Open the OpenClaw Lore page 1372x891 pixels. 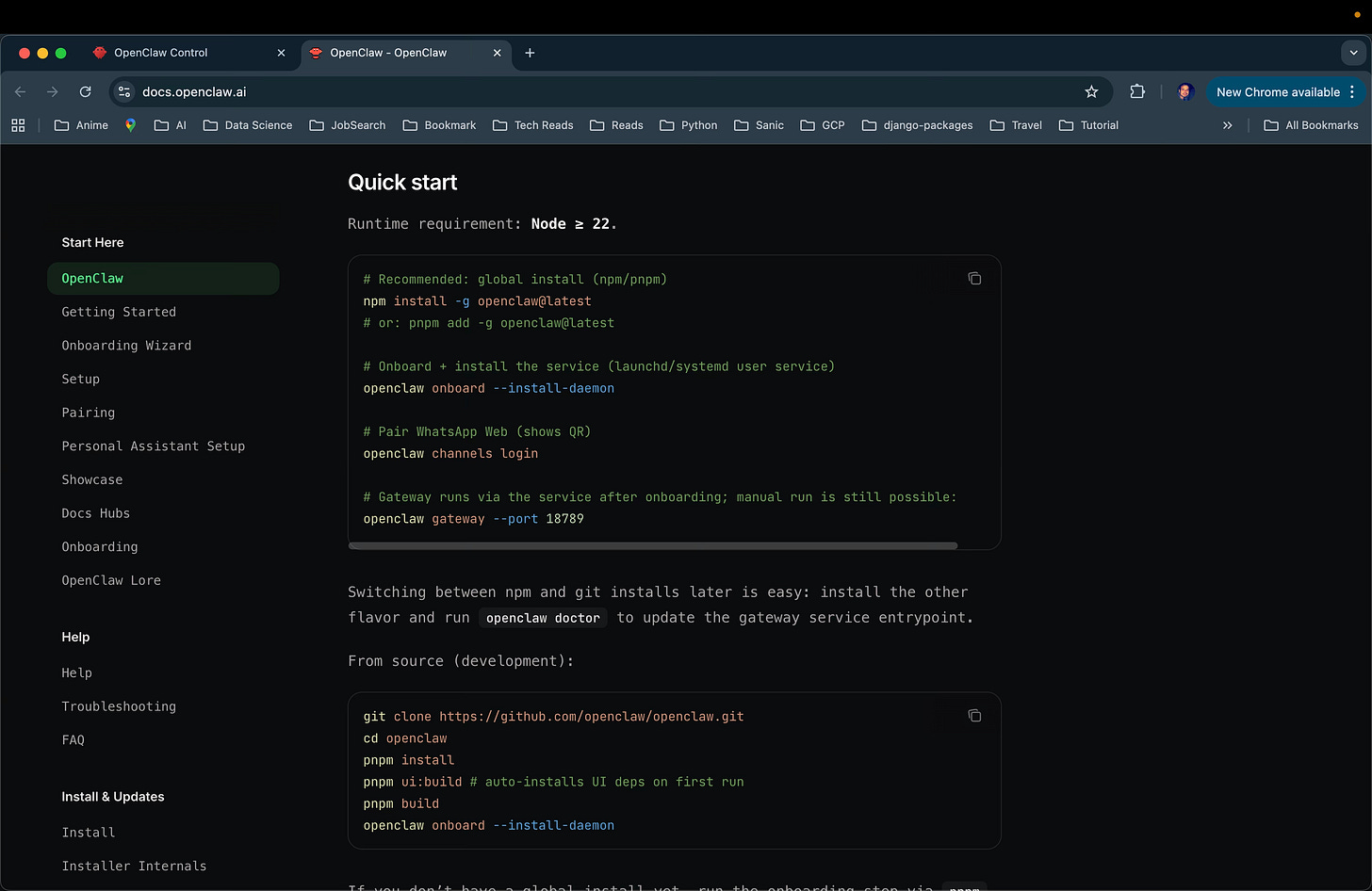111,580
